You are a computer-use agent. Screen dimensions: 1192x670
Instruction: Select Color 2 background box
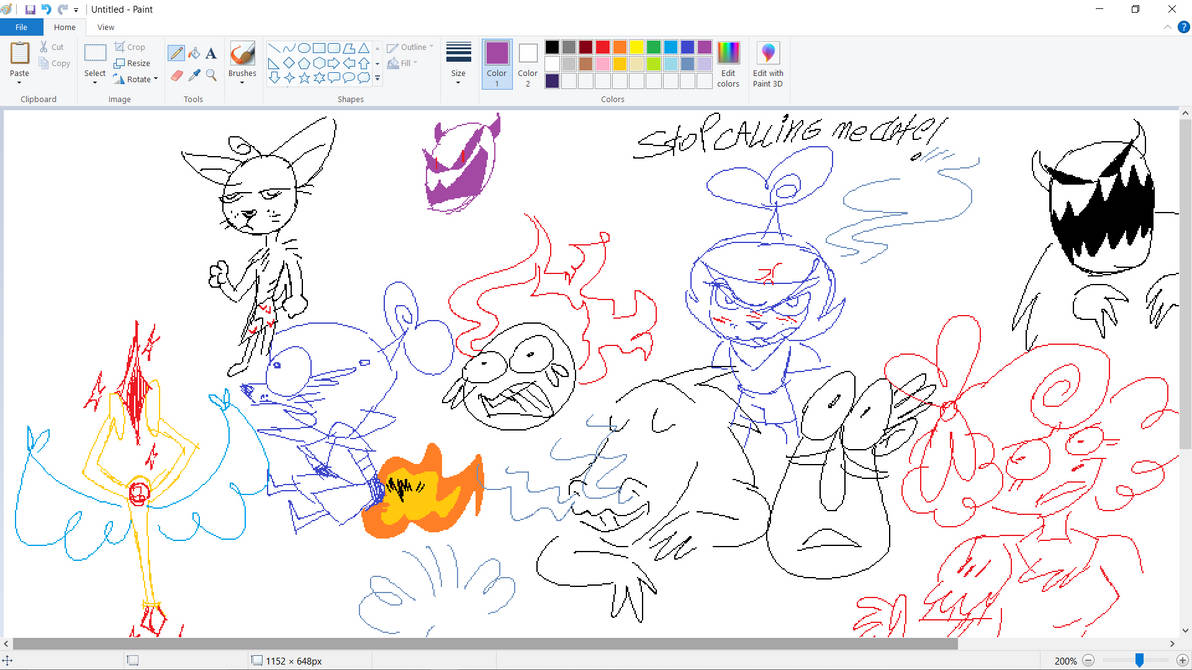(528, 64)
